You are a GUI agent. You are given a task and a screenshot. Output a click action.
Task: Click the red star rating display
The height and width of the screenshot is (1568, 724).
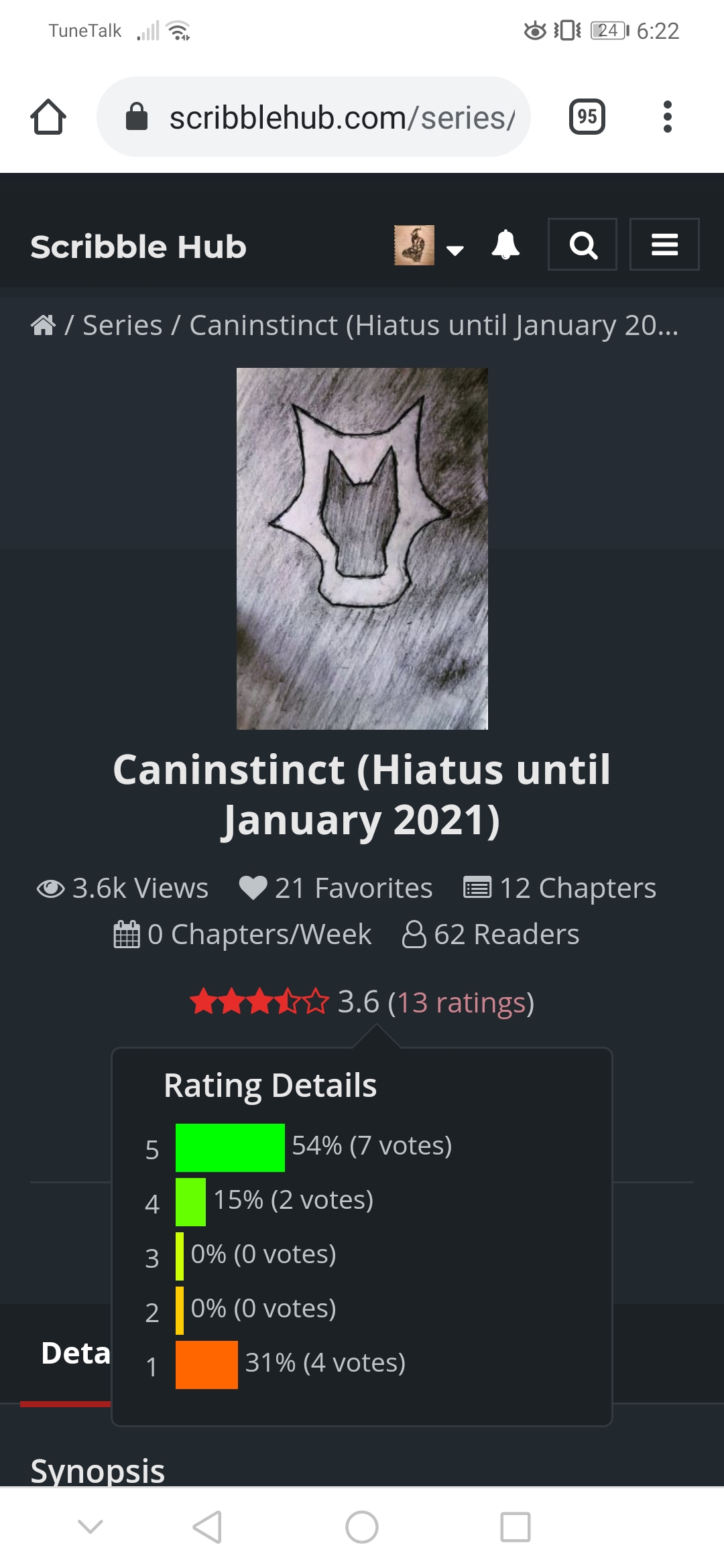[x=259, y=1002]
